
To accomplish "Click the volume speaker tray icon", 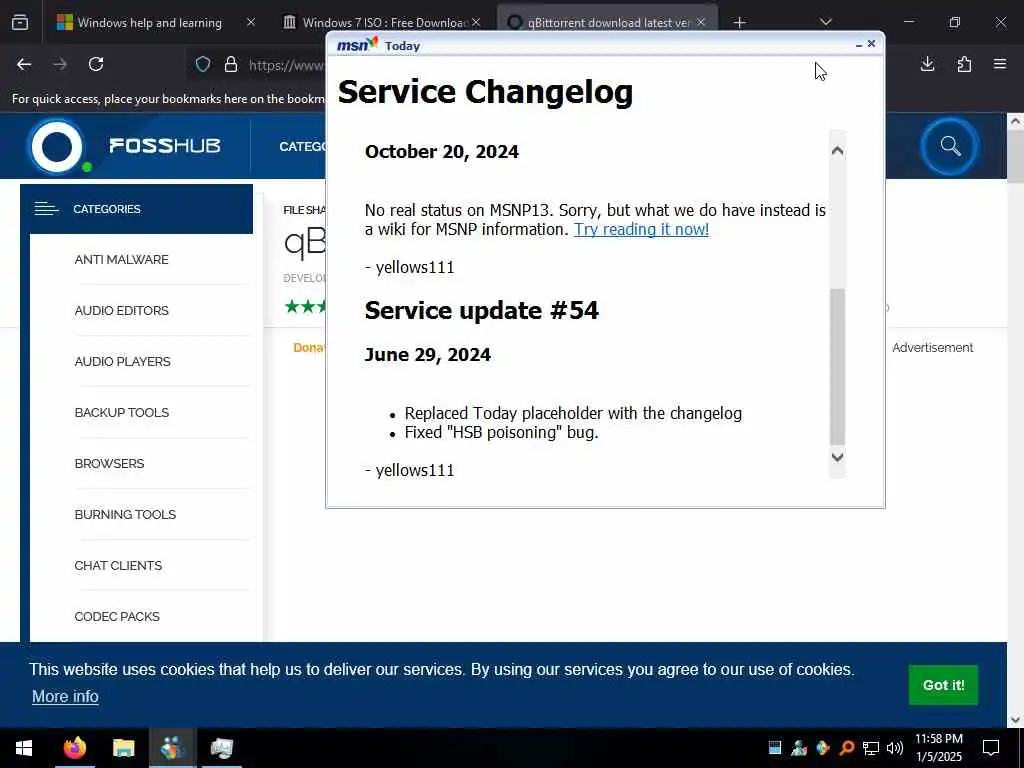I will point(895,748).
